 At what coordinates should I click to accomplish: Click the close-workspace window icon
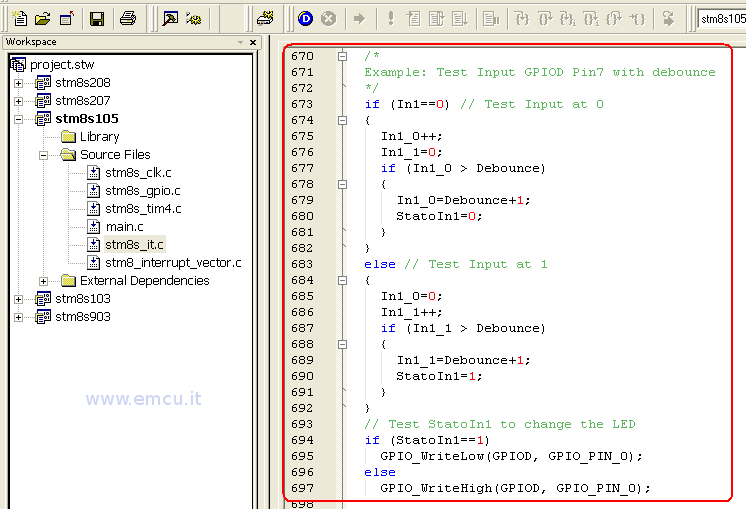coord(67,19)
